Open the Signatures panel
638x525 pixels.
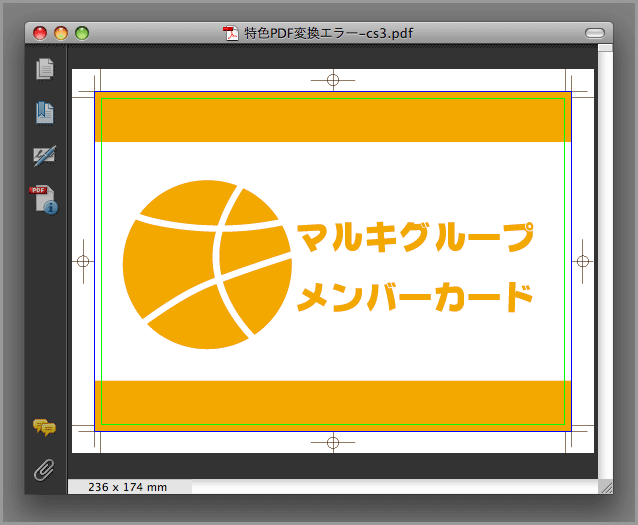pos(45,155)
